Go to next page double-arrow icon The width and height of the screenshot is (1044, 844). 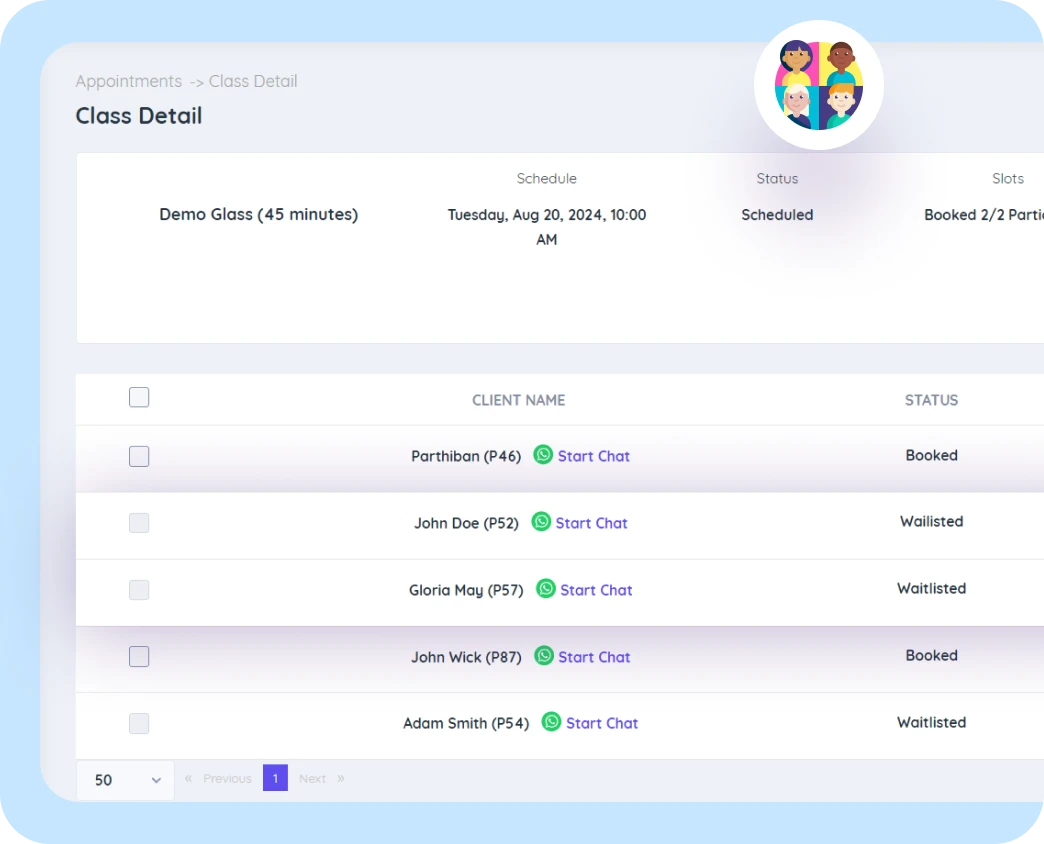click(x=341, y=778)
